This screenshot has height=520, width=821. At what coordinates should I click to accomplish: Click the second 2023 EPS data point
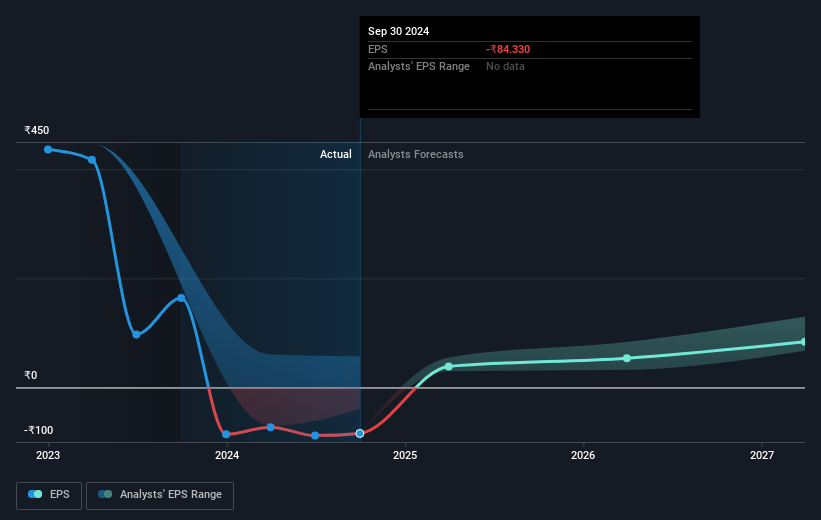(92, 160)
